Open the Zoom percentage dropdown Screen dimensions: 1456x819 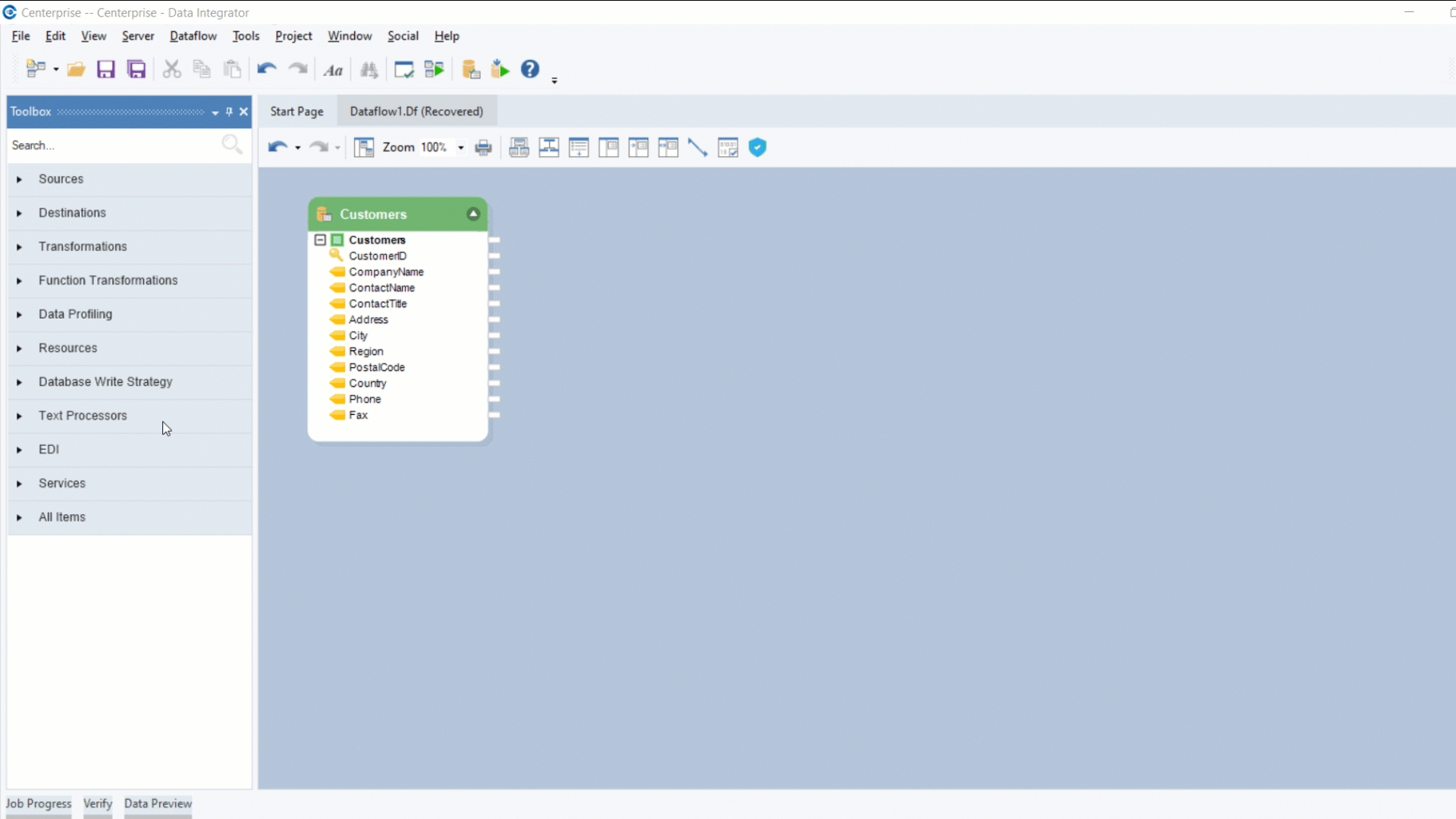click(460, 148)
